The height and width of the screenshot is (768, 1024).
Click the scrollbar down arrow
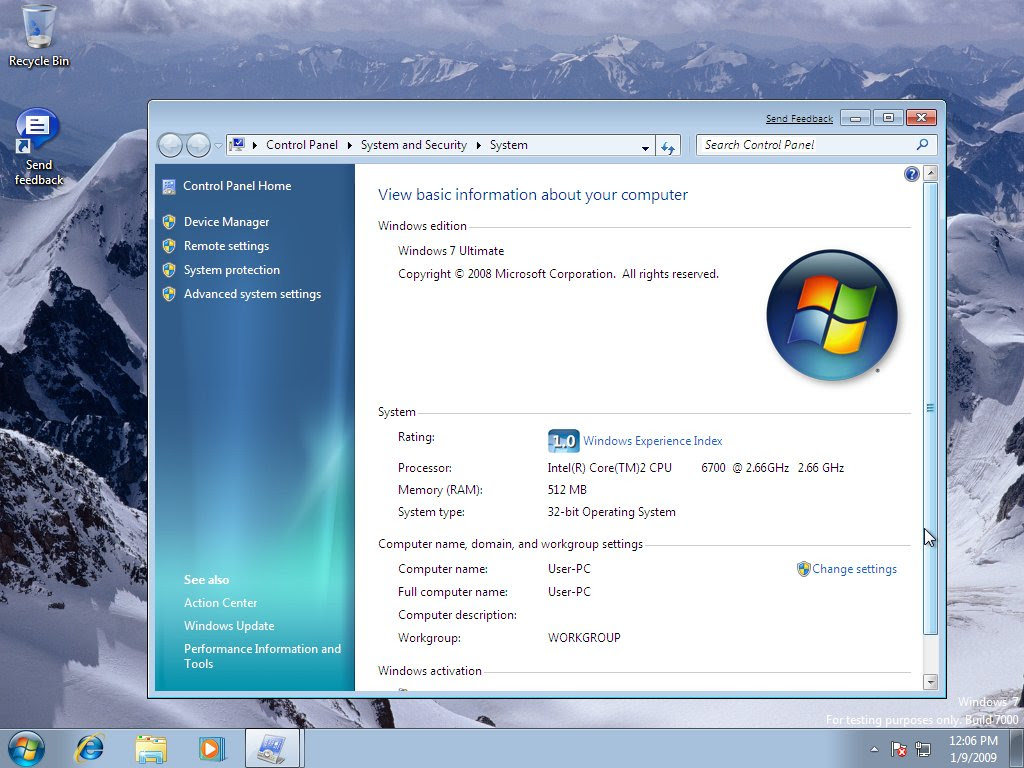[x=931, y=682]
